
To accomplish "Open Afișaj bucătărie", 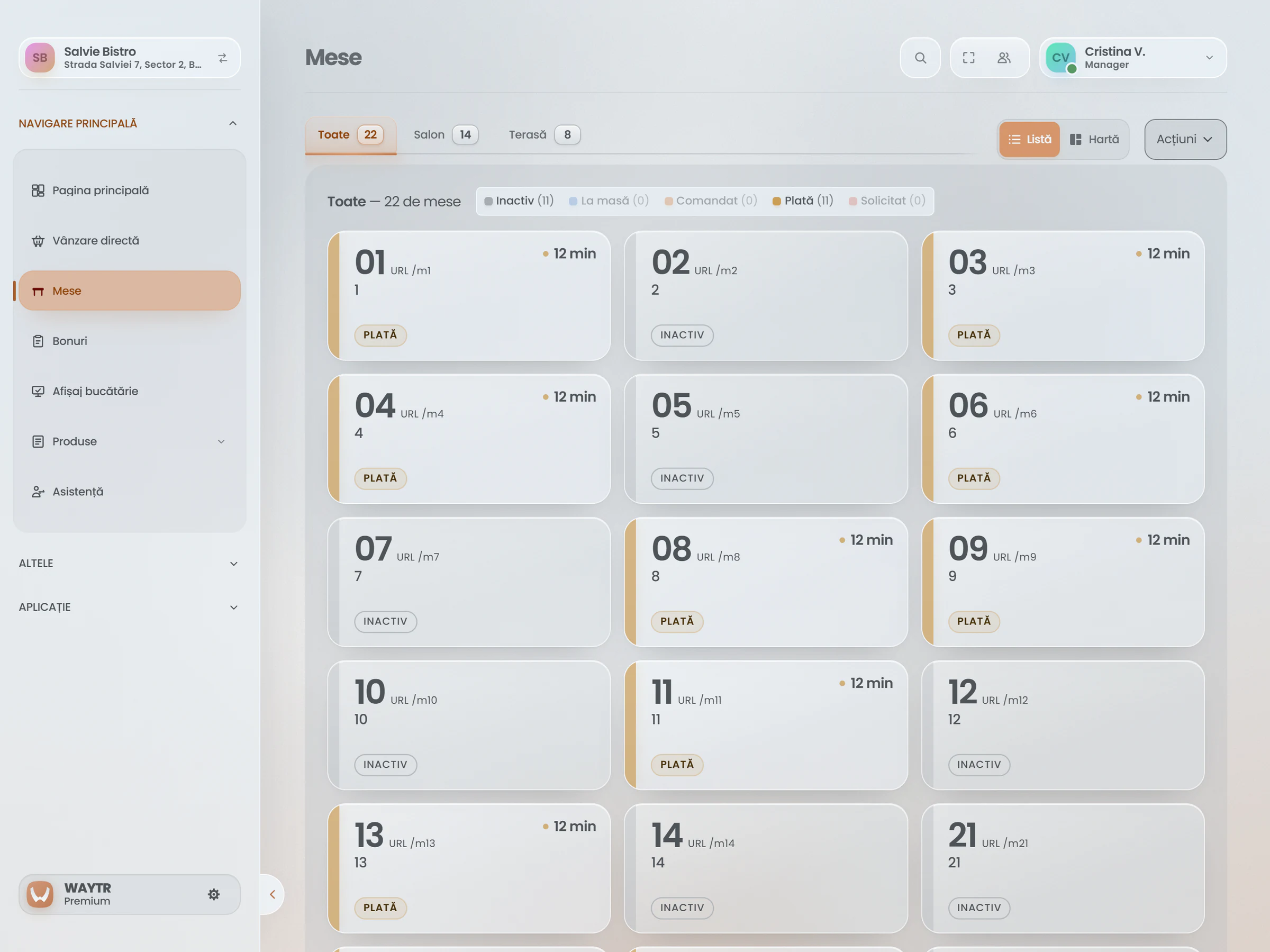I will [129, 391].
